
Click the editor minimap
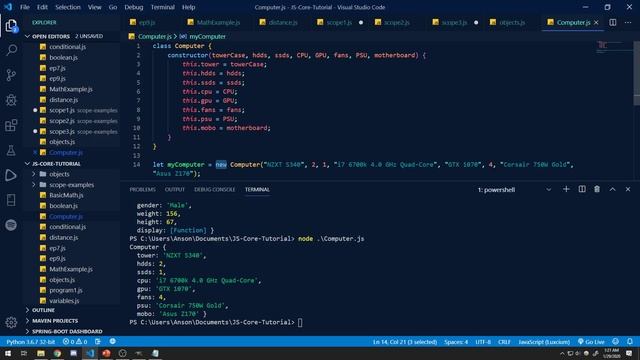613,46
